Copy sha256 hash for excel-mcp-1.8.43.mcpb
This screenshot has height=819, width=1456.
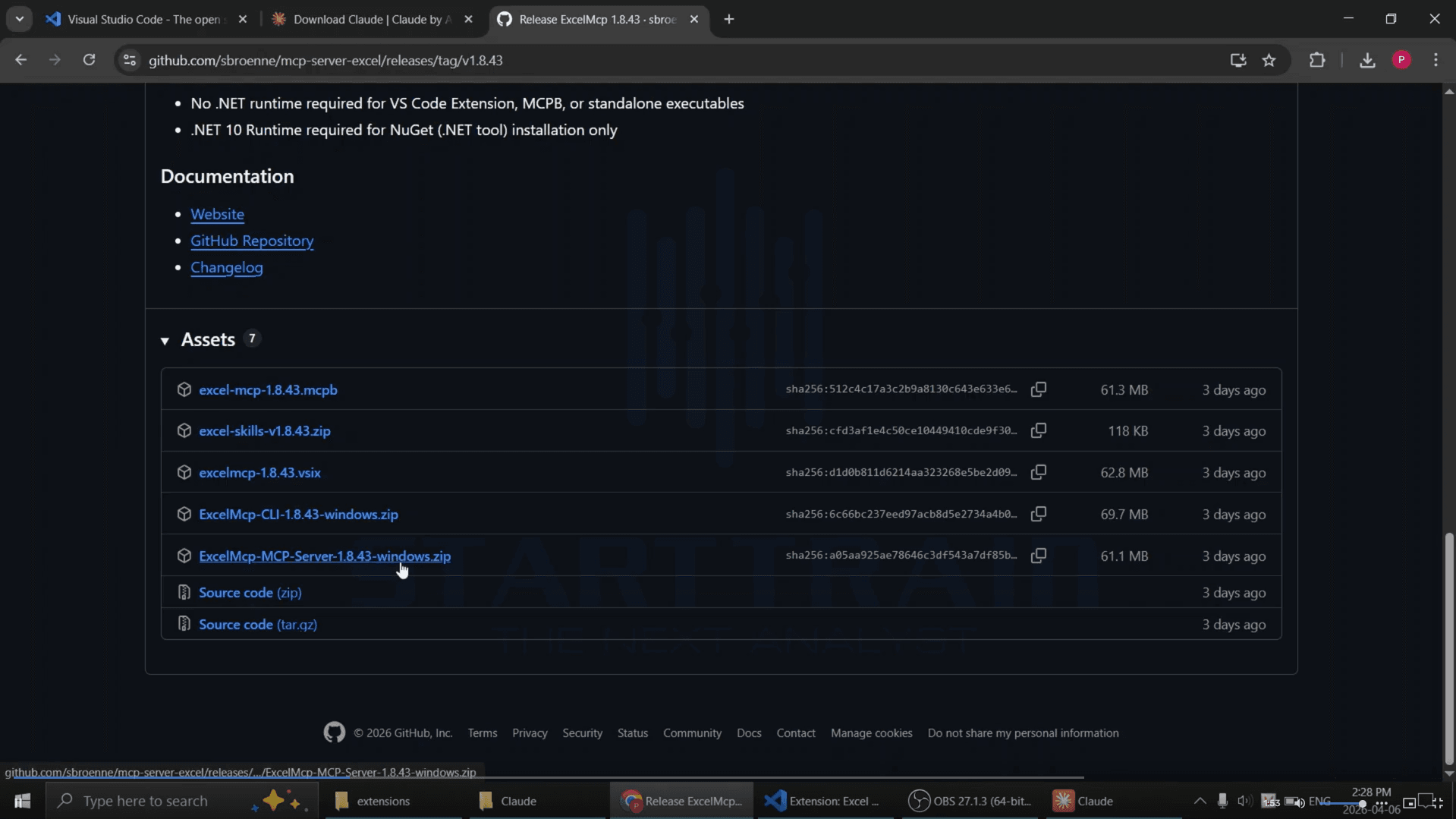pos(1039,389)
